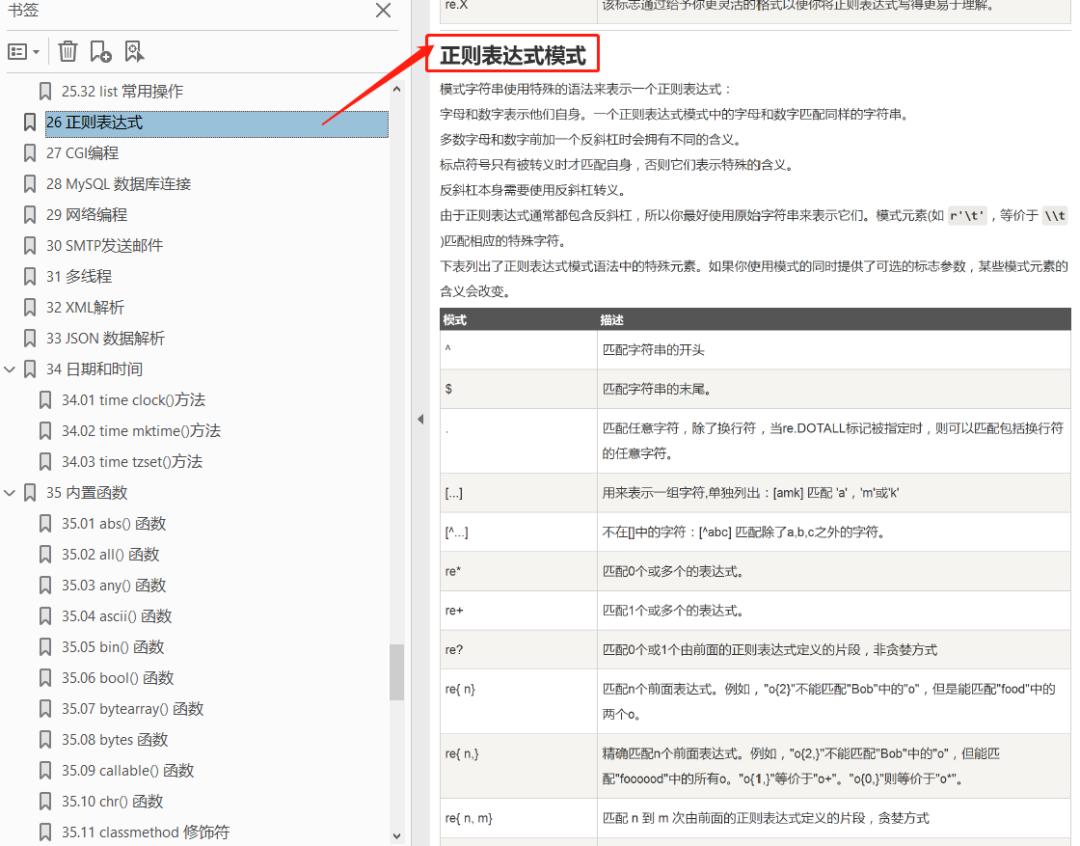Open bookmark 33 JSON 数据解析
This screenshot has width=1080, height=846.
tap(105, 338)
